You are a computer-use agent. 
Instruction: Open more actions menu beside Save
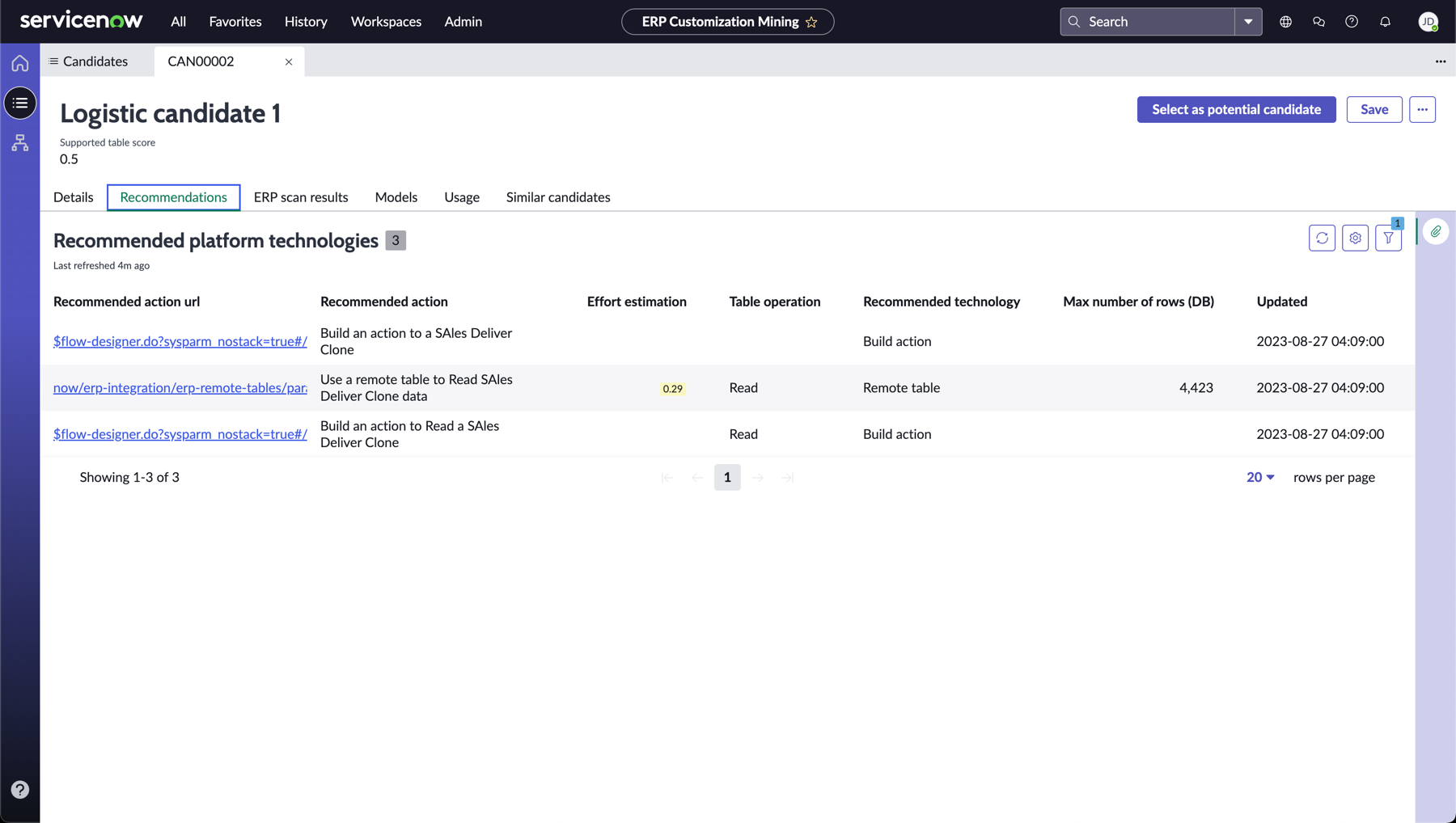coord(1422,109)
